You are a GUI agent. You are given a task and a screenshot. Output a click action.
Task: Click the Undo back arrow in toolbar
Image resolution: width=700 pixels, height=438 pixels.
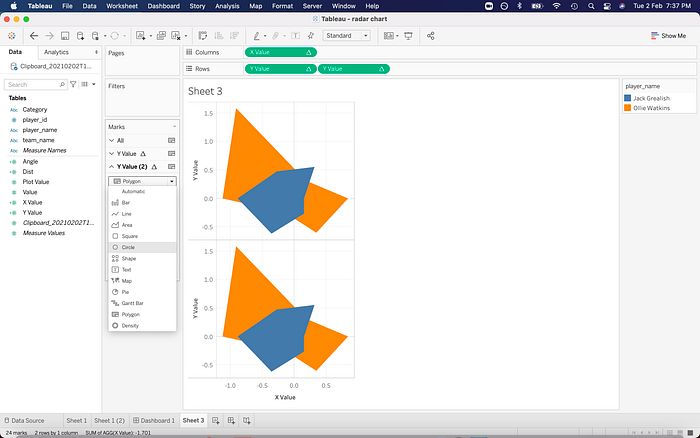click(34, 36)
